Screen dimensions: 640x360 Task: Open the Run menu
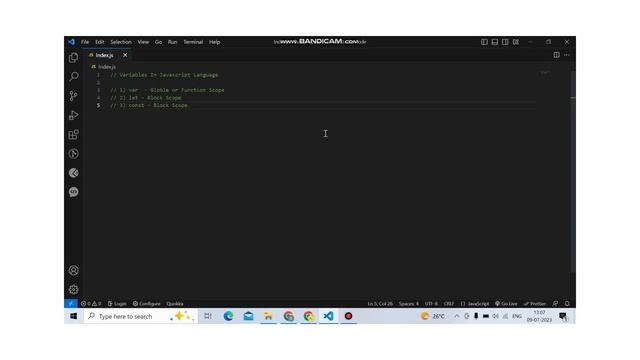[173, 42]
